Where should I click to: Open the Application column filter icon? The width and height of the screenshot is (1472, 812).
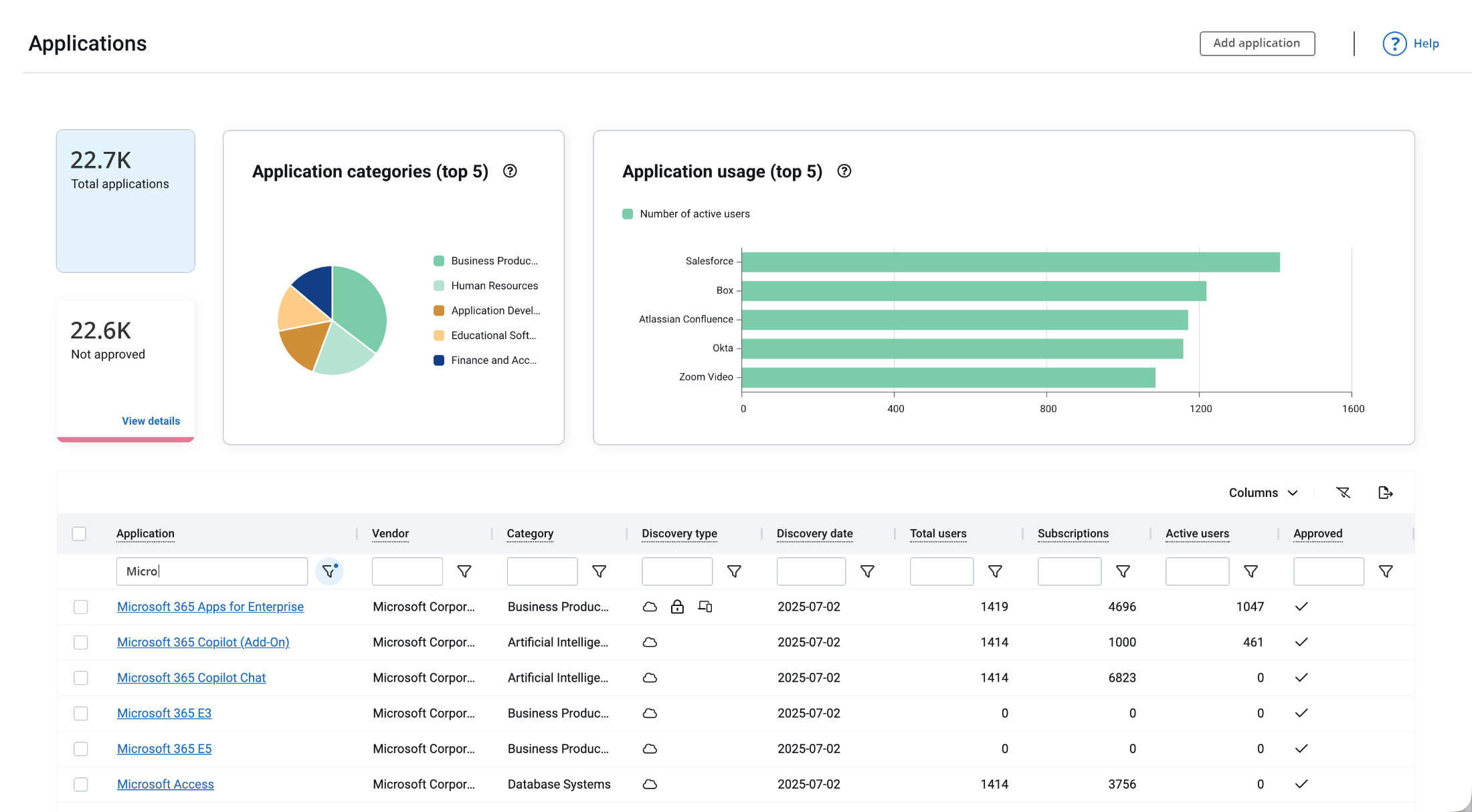[x=329, y=571]
